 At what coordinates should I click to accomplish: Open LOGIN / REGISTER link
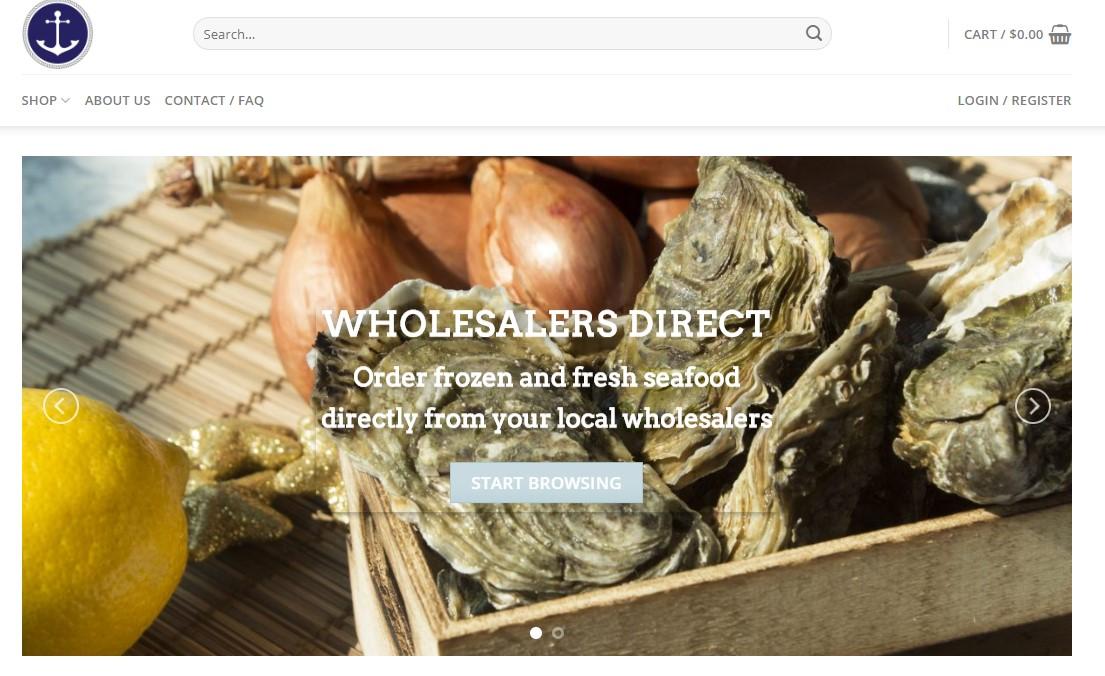[1014, 100]
